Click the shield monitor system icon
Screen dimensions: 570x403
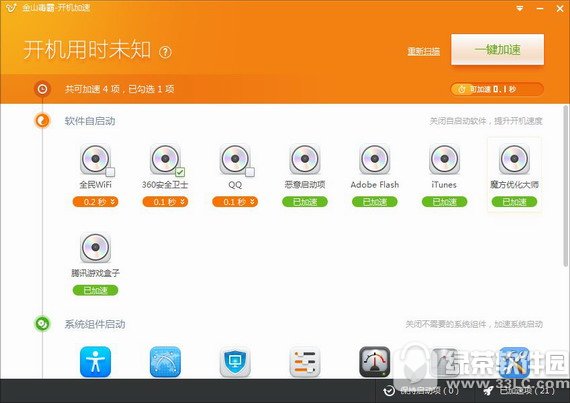click(x=235, y=362)
